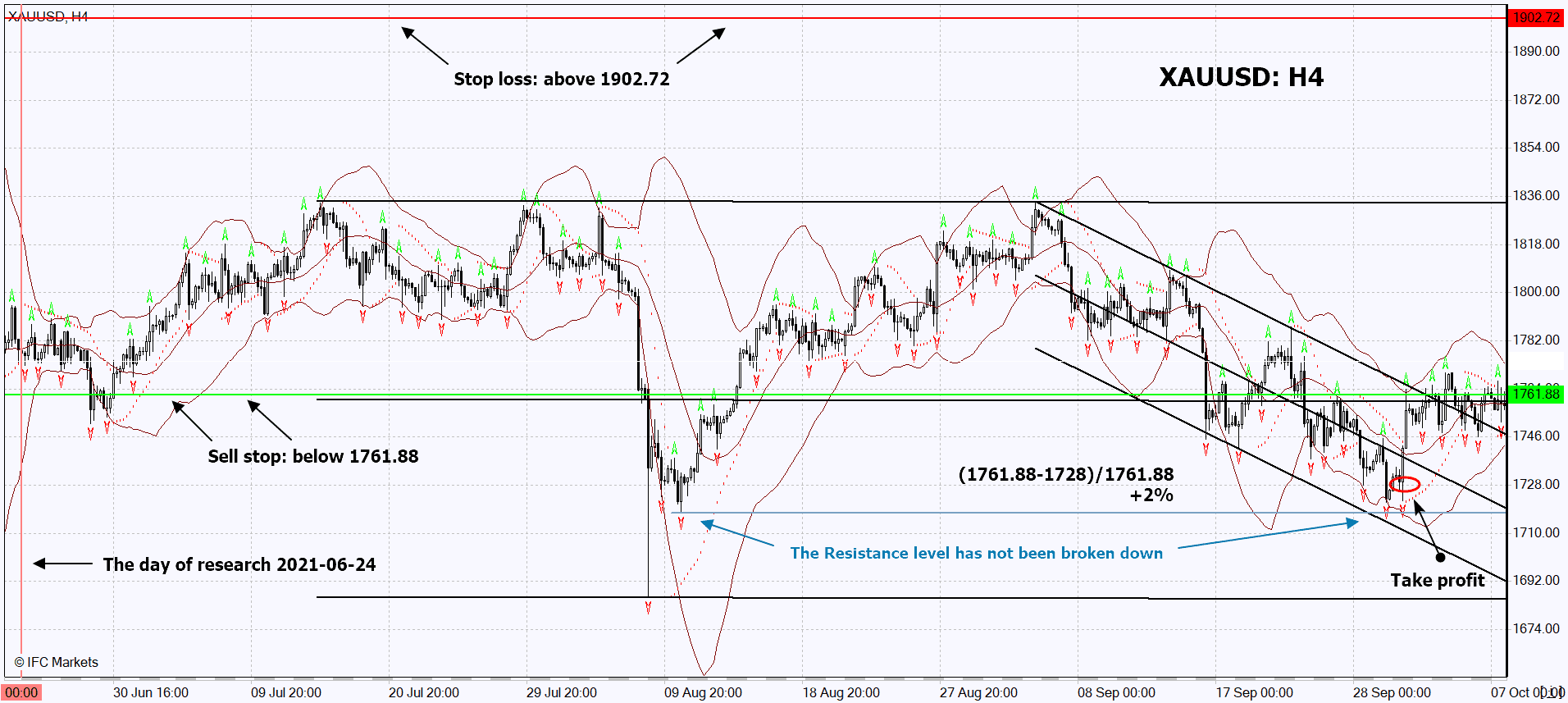Screen dimensions: 1568x703
Task: Click the 28 Sep 00:00 time label
Action: [1392, 692]
